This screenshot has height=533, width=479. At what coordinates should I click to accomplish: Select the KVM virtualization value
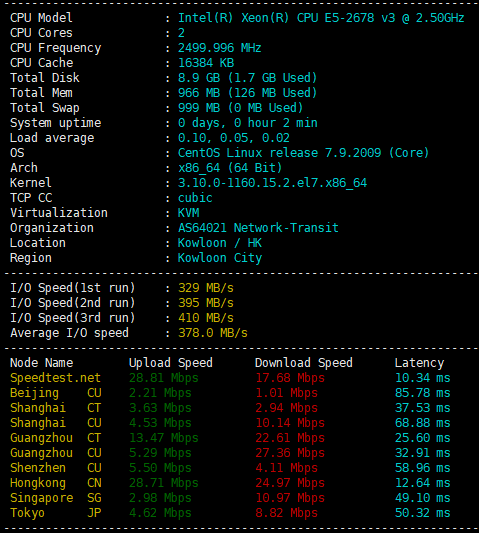pos(188,213)
